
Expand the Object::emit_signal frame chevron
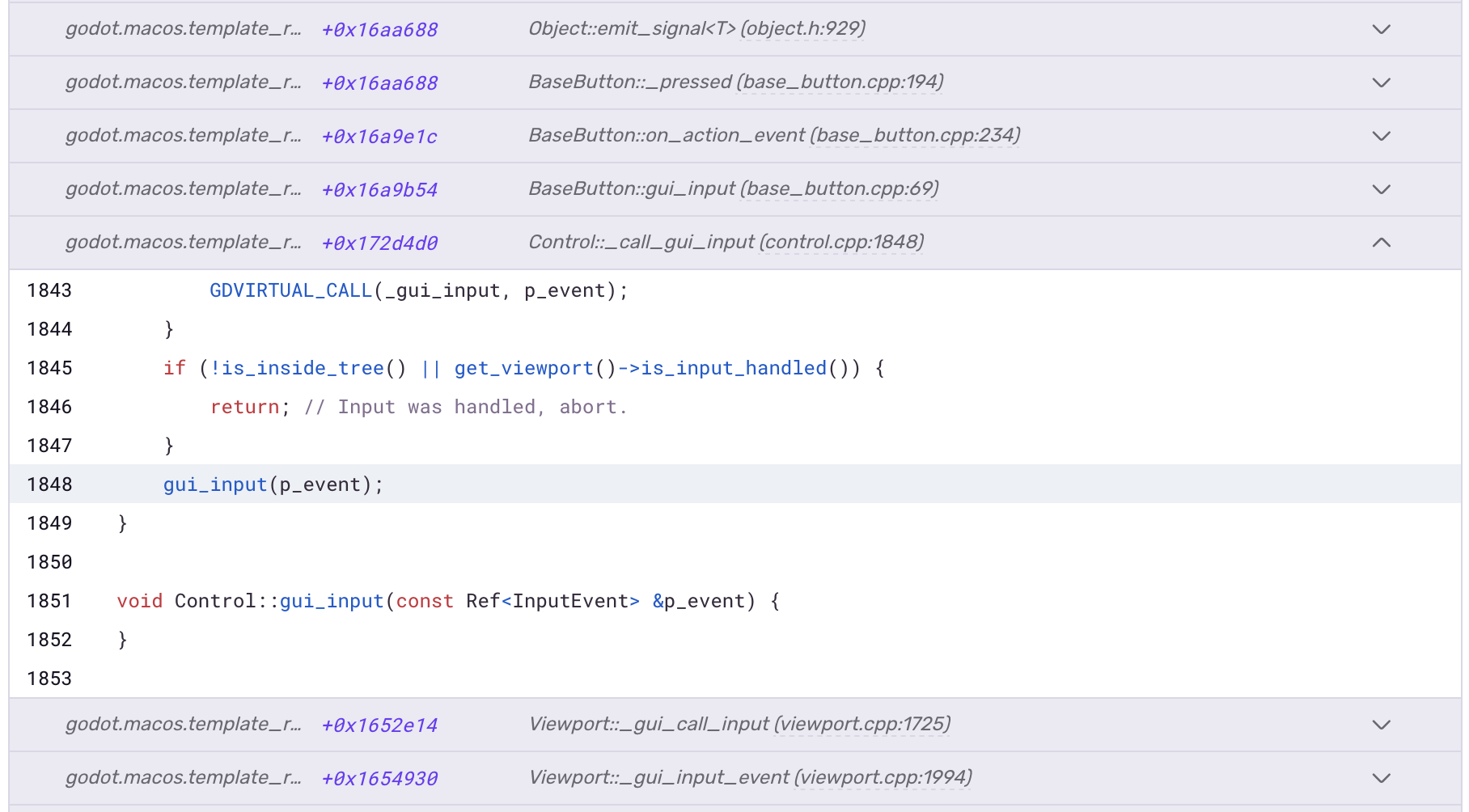click(1381, 29)
